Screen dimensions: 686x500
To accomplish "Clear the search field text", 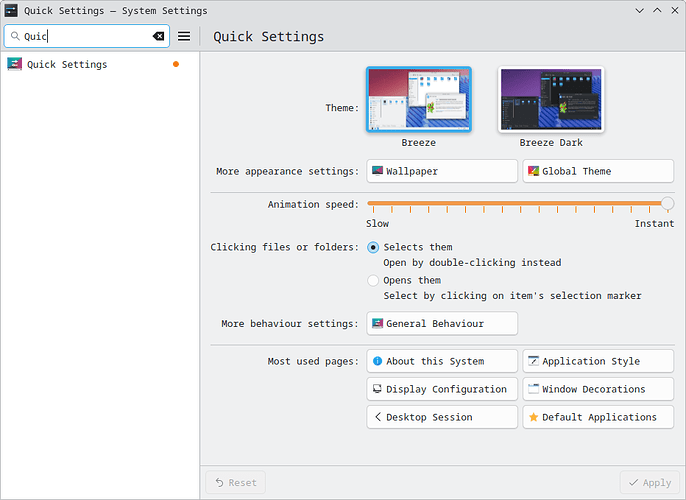I will point(158,36).
